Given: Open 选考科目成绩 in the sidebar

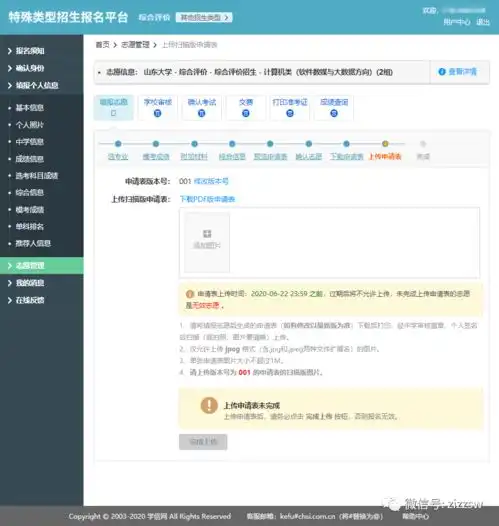Looking at the screenshot, I should tap(37, 175).
